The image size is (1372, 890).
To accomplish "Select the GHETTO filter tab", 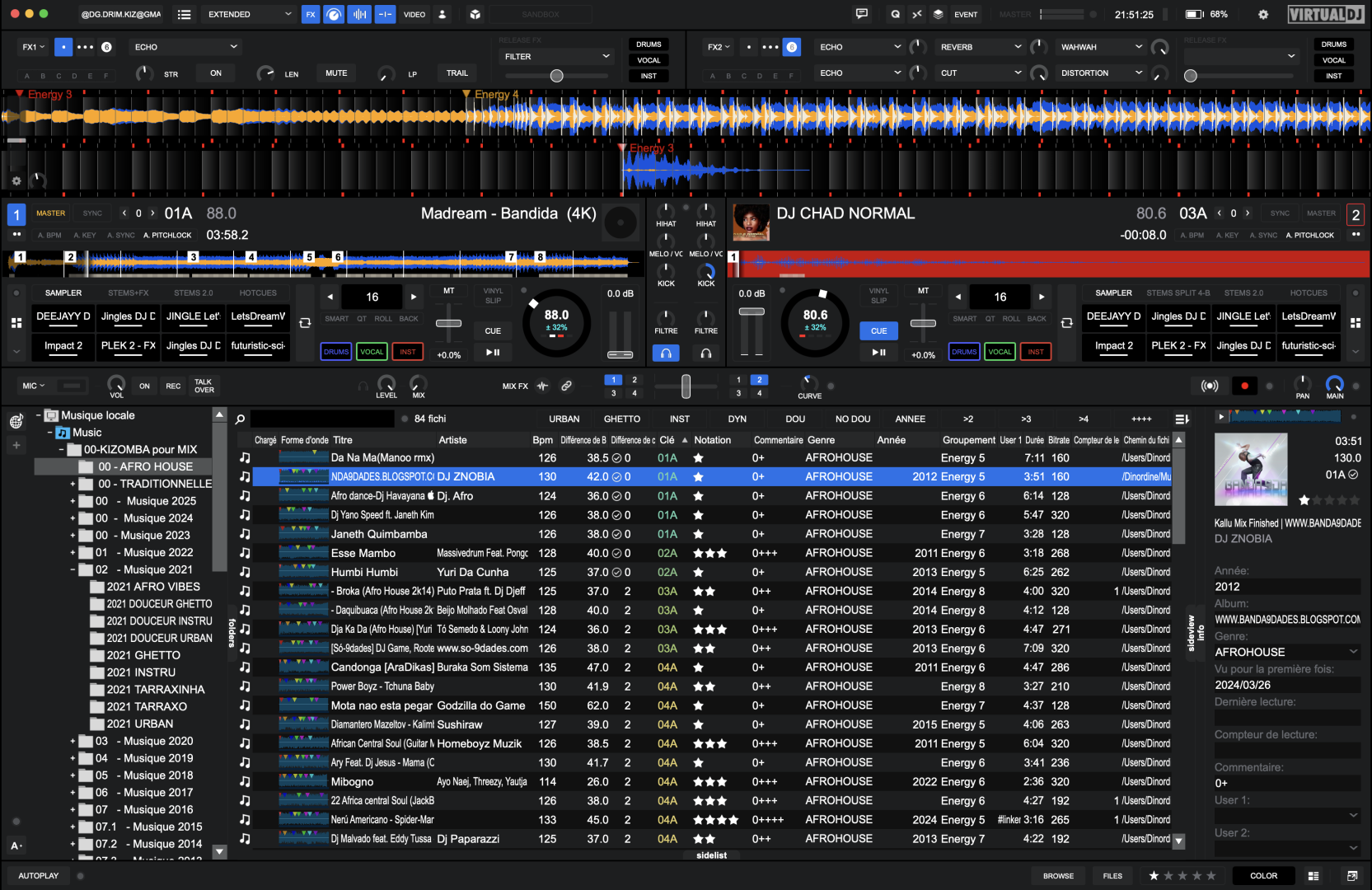I will point(622,419).
